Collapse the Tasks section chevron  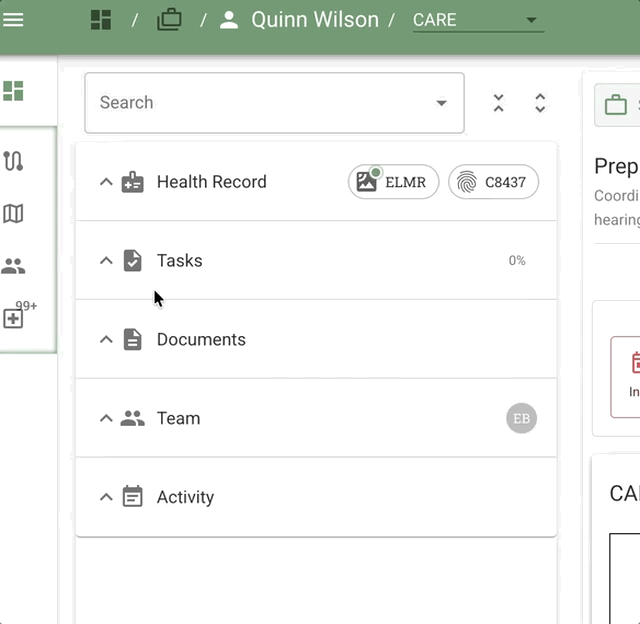click(x=106, y=261)
